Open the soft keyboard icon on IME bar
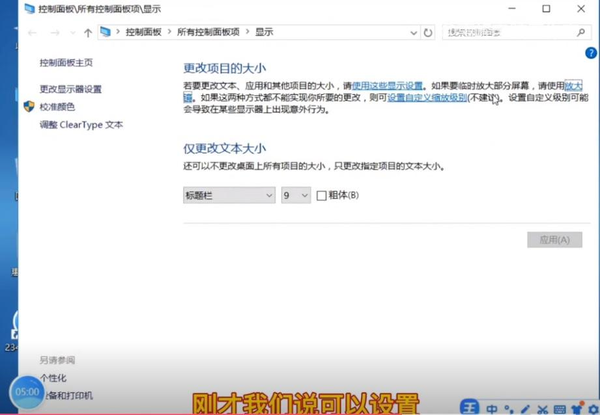The image size is (600, 415). point(559,410)
